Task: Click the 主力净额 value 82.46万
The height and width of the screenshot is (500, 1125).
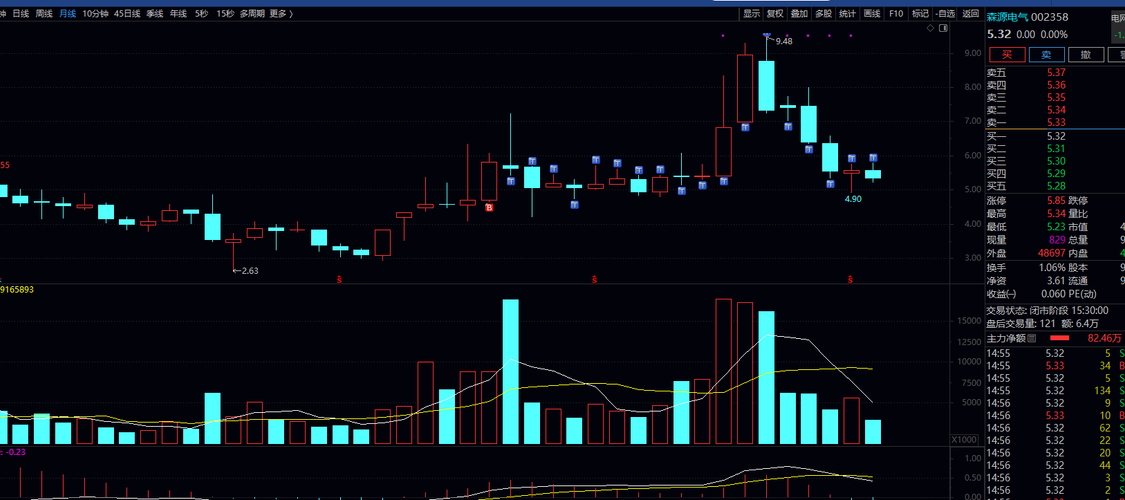Action: click(x=1105, y=338)
